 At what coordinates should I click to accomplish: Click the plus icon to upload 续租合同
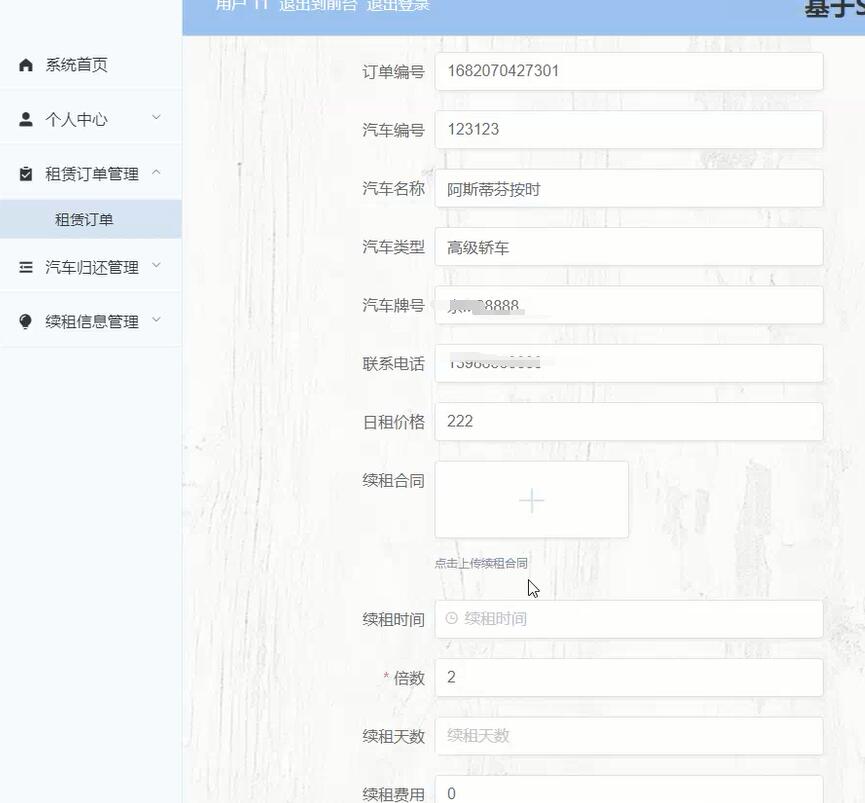531,499
